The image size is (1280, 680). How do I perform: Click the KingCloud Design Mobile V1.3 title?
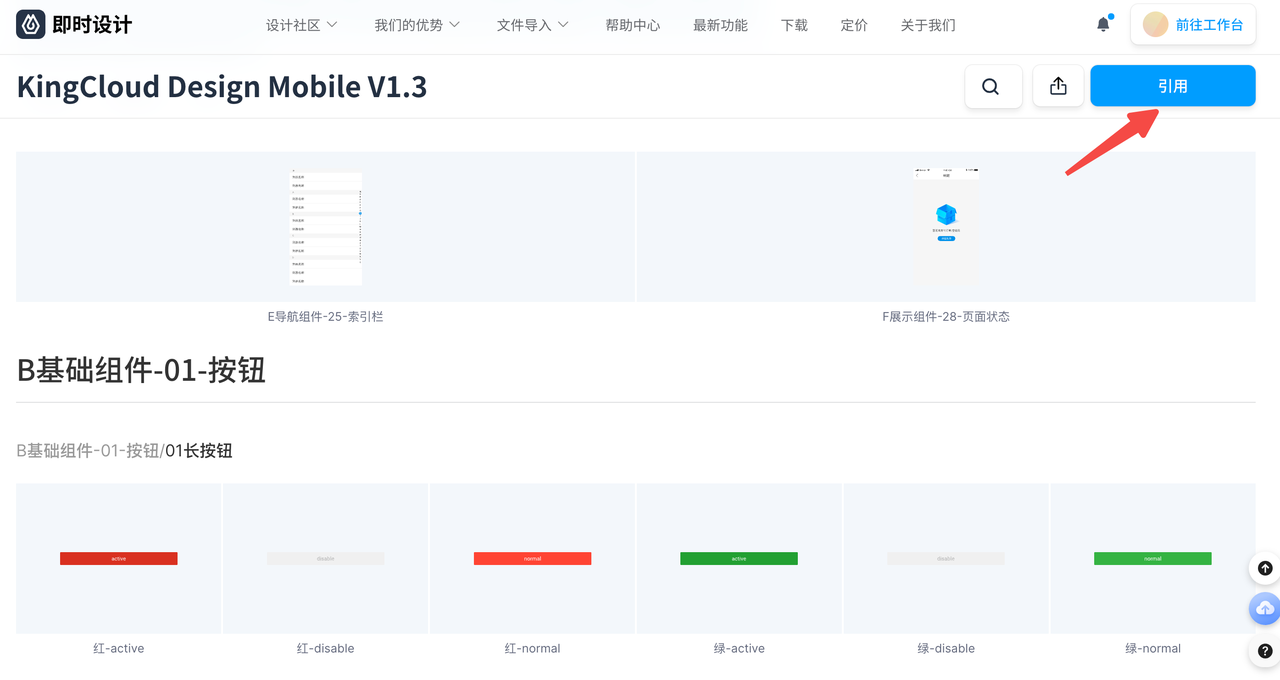click(222, 87)
